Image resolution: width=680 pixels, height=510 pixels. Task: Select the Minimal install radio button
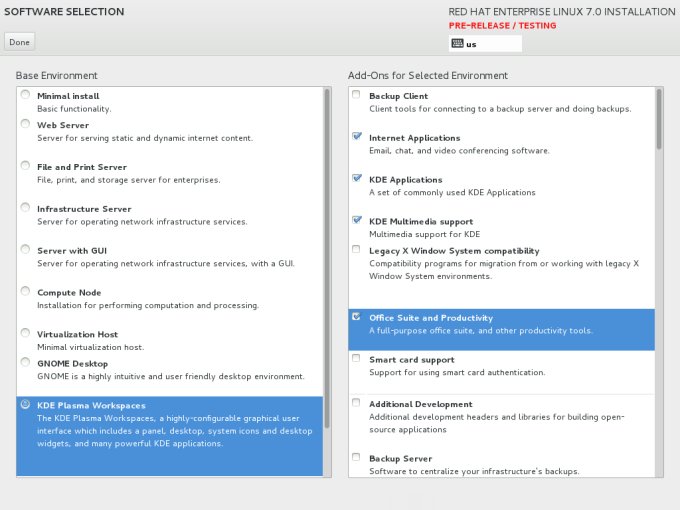coord(25,95)
